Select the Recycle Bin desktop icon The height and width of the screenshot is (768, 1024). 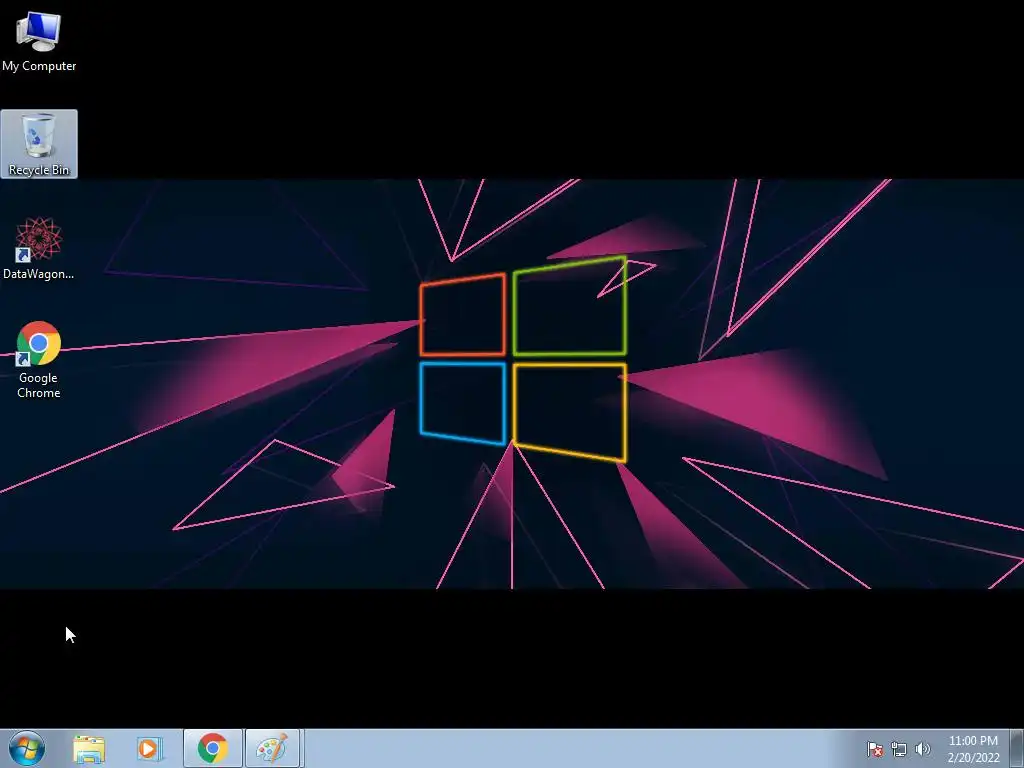coord(39,144)
